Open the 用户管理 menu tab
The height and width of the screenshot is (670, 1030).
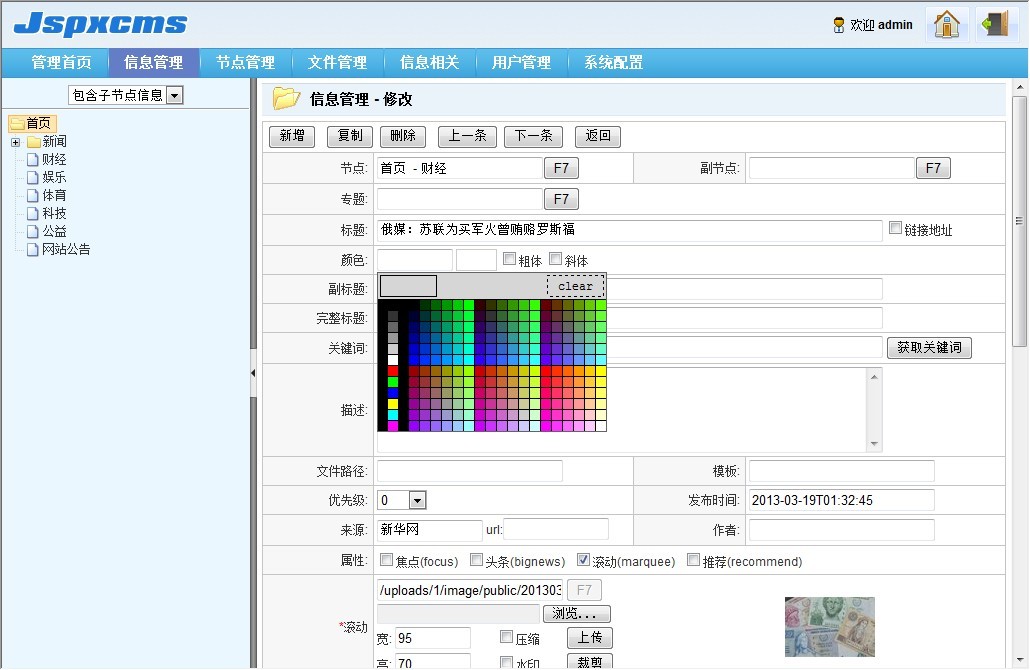click(x=521, y=62)
